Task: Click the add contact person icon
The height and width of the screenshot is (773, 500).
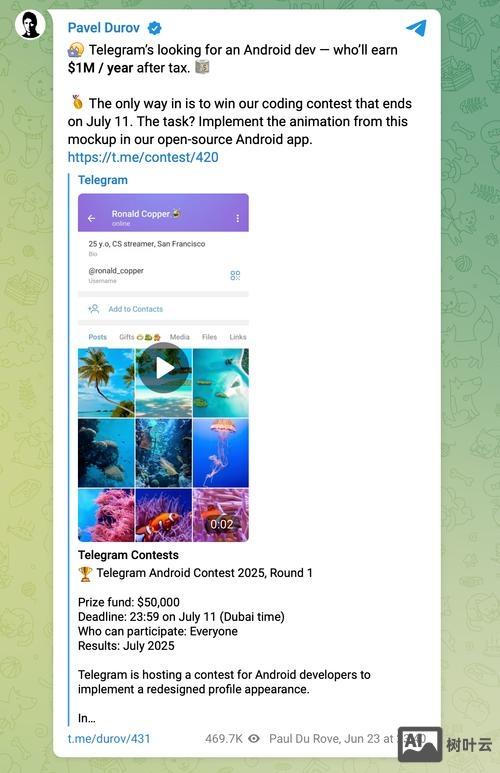Action: 94,309
